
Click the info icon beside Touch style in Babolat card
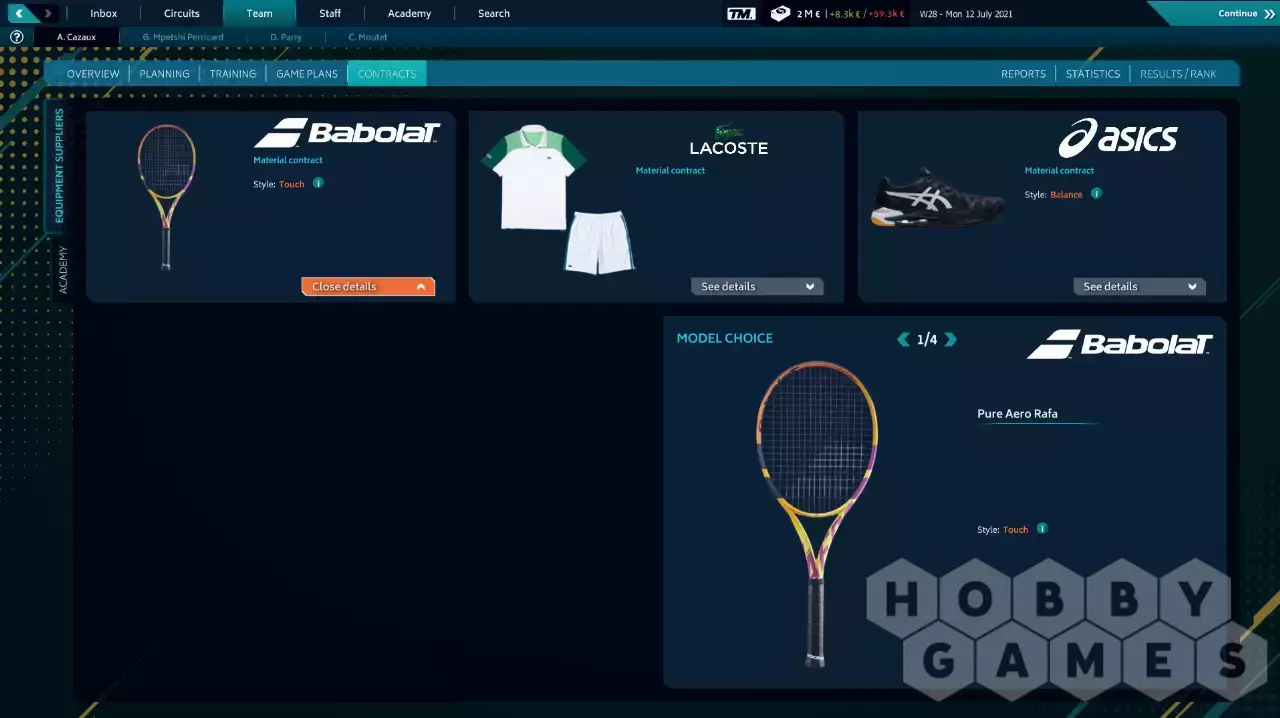coord(318,184)
